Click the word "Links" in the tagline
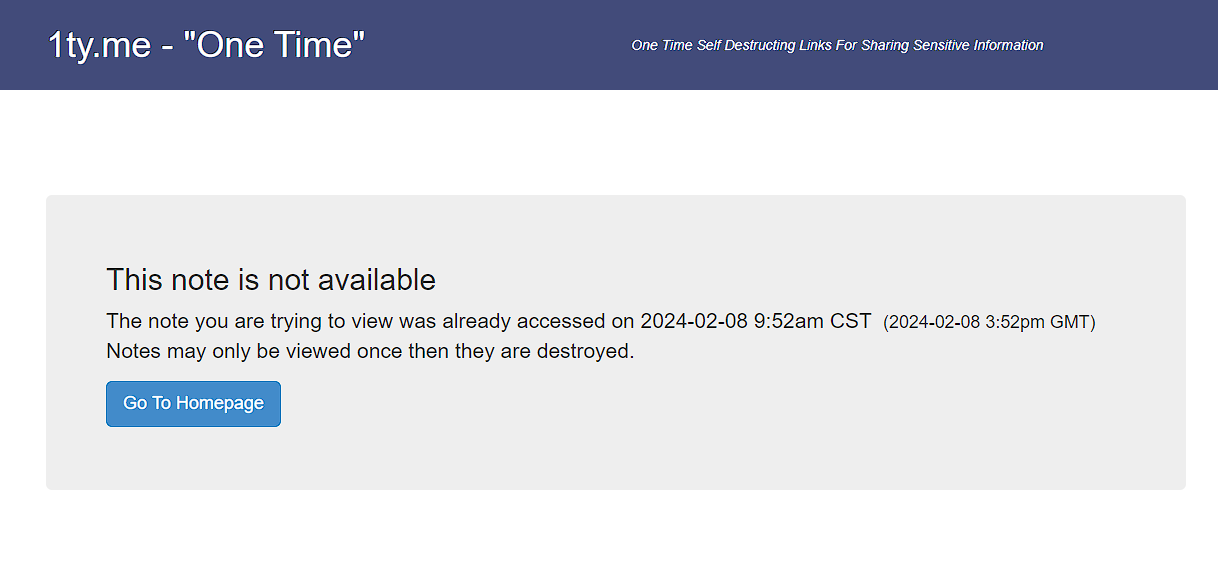 (815, 45)
